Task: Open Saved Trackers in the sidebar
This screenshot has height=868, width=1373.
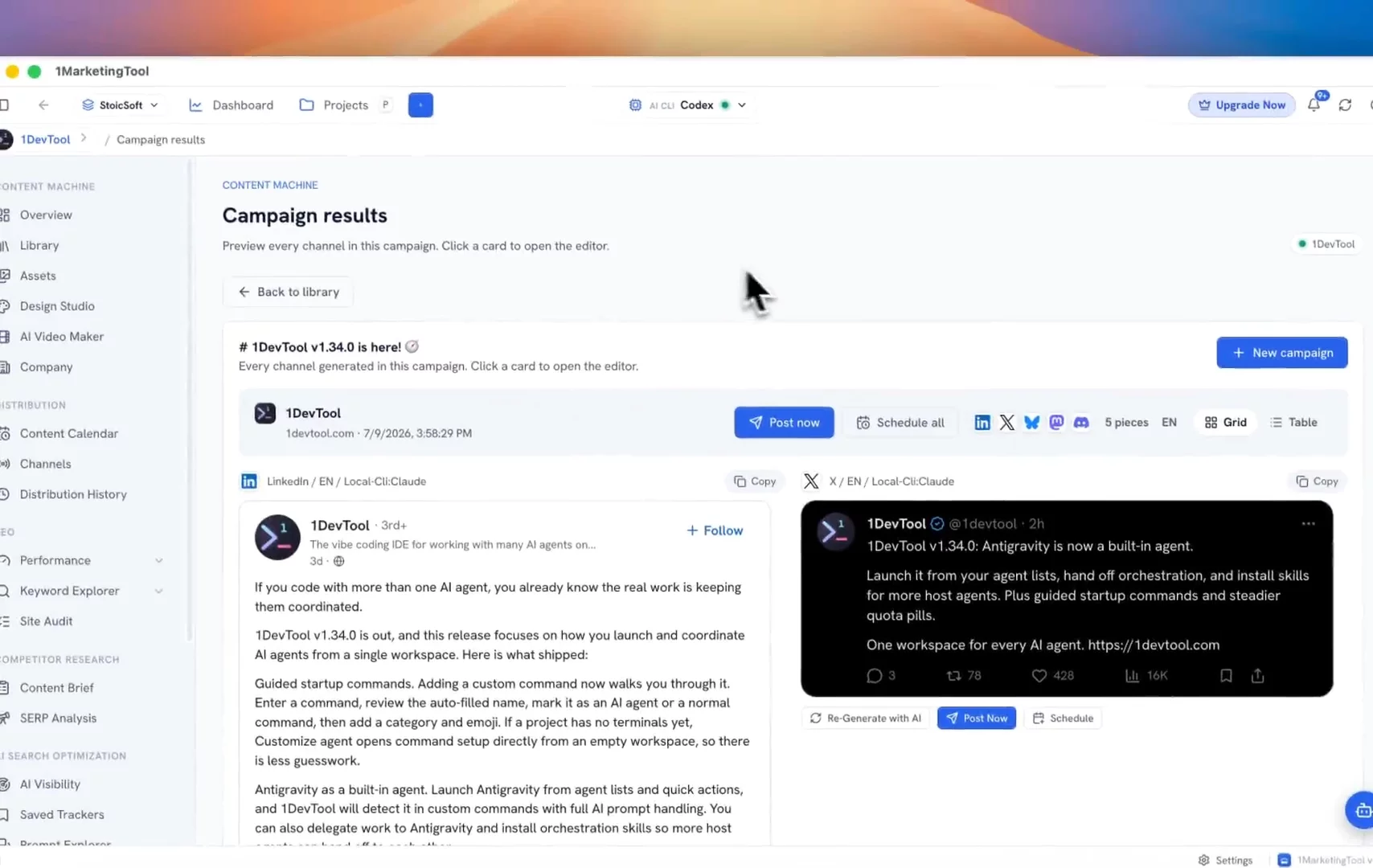Action: [62, 815]
